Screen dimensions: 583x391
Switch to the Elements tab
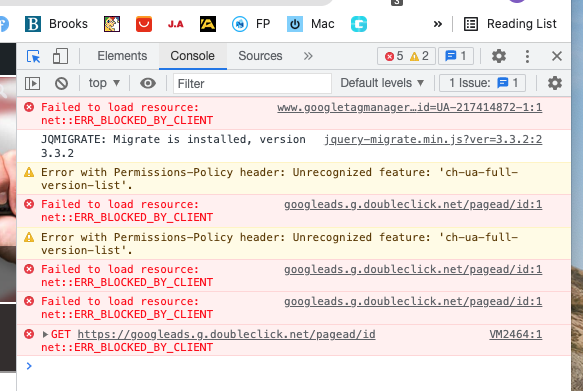pyautogui.click(x=122, y=56)
